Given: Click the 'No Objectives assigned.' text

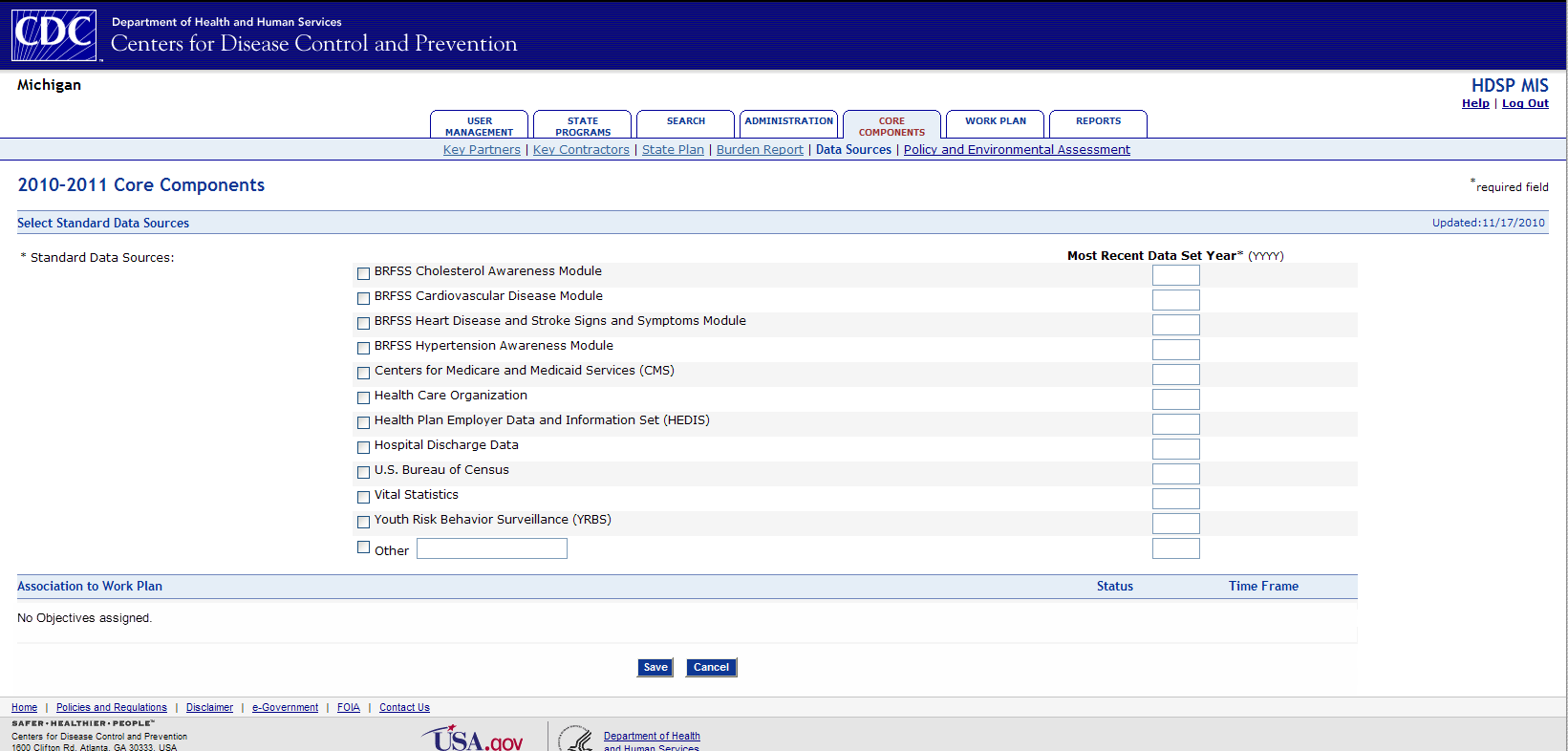Looking at the screenshot, I should click(x=84, y=618).
